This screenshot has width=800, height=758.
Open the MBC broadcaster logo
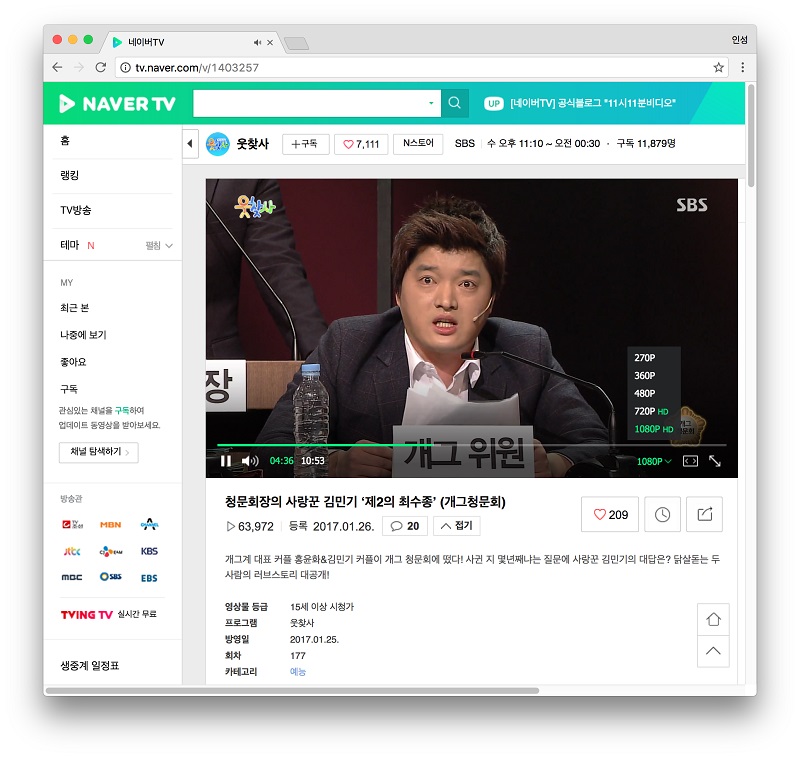click(x=72, y=577)
